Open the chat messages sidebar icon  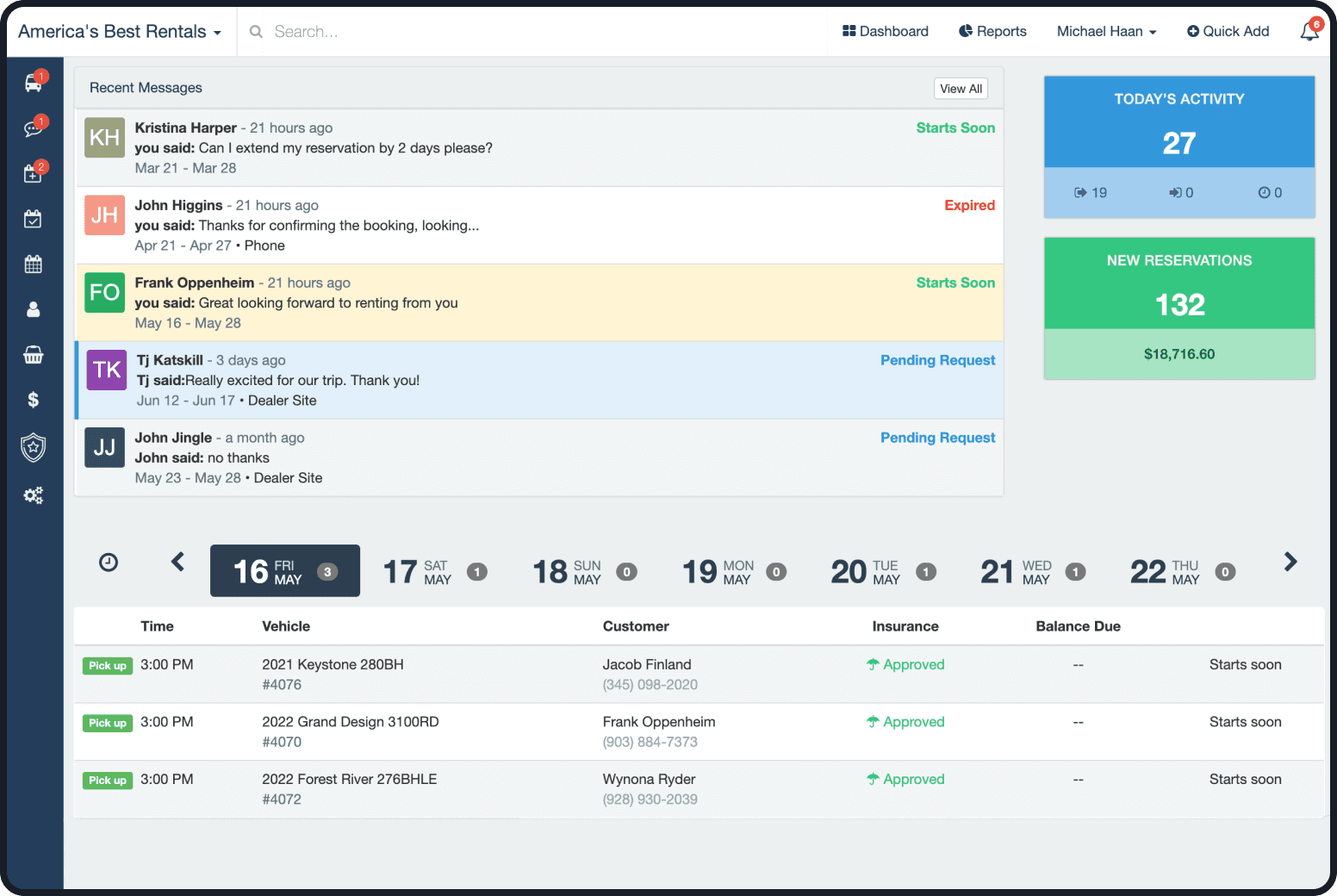tap(34, 127)
